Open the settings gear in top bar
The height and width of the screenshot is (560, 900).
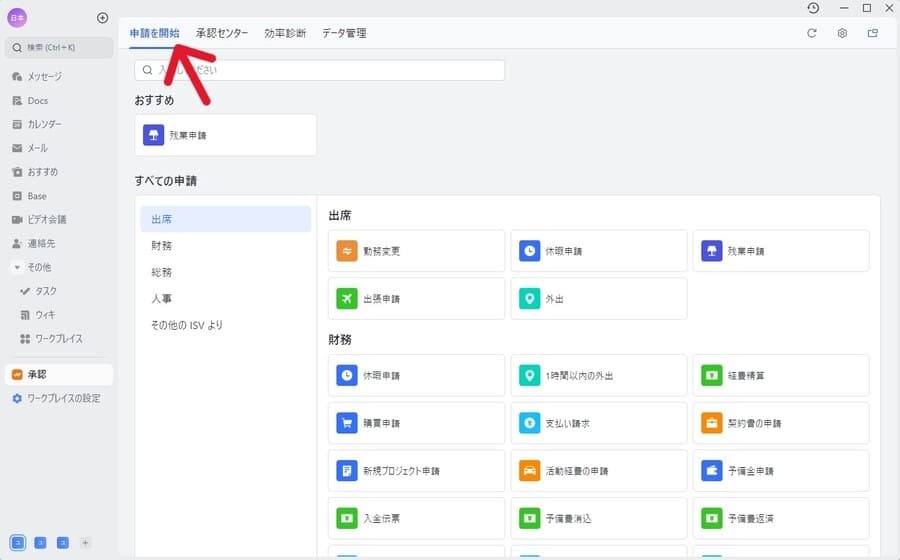pos(842,33)
